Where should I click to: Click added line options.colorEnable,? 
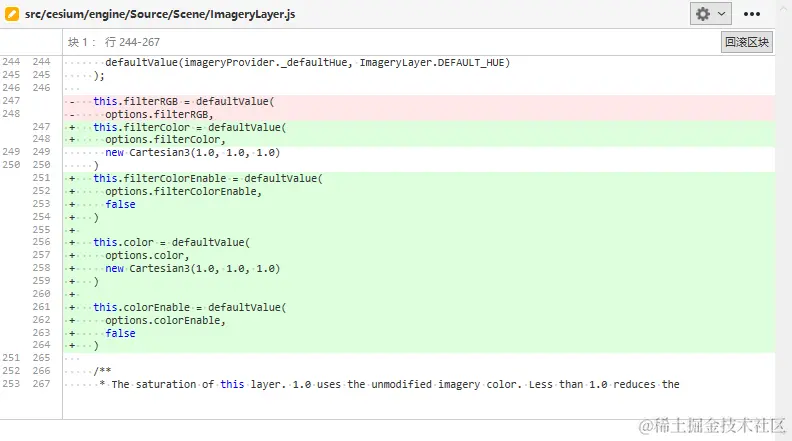166,320
